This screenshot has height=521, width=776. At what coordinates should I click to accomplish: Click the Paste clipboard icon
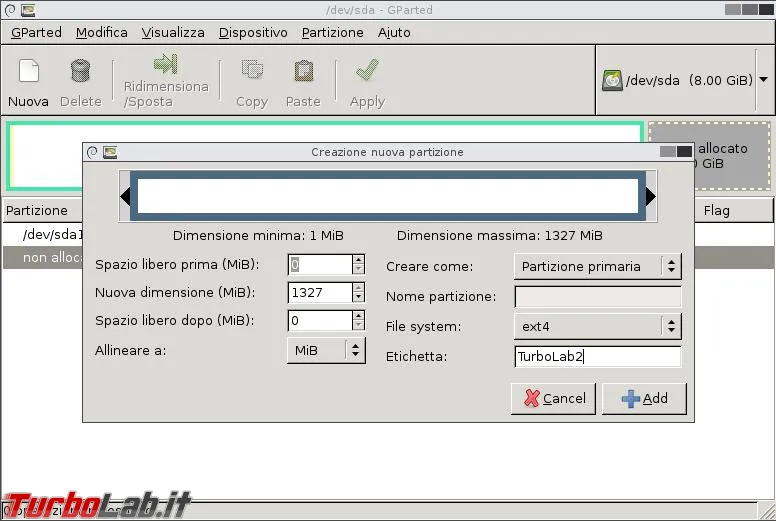point(303,71)
